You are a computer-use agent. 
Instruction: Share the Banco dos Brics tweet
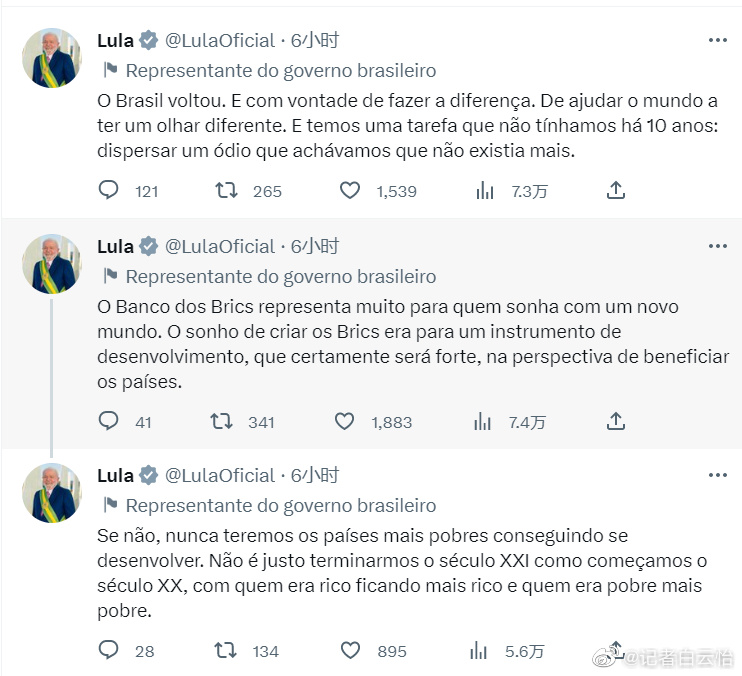coord(617,421)
